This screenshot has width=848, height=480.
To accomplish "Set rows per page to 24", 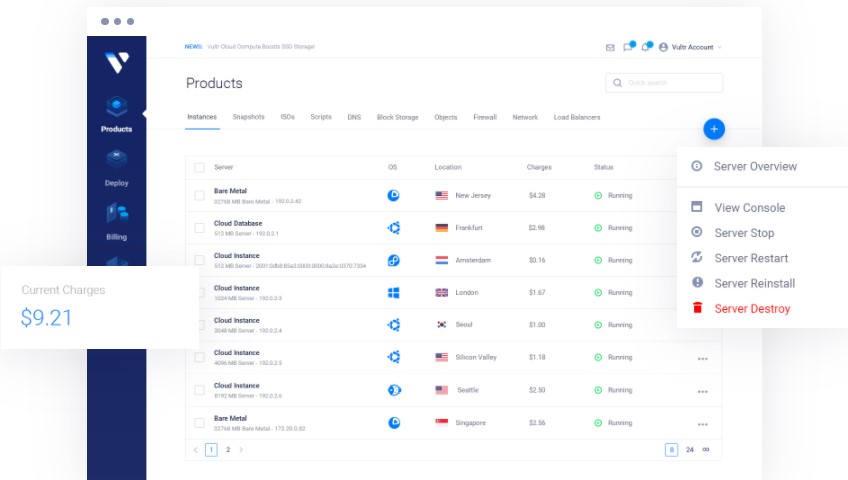I will 689,450.
